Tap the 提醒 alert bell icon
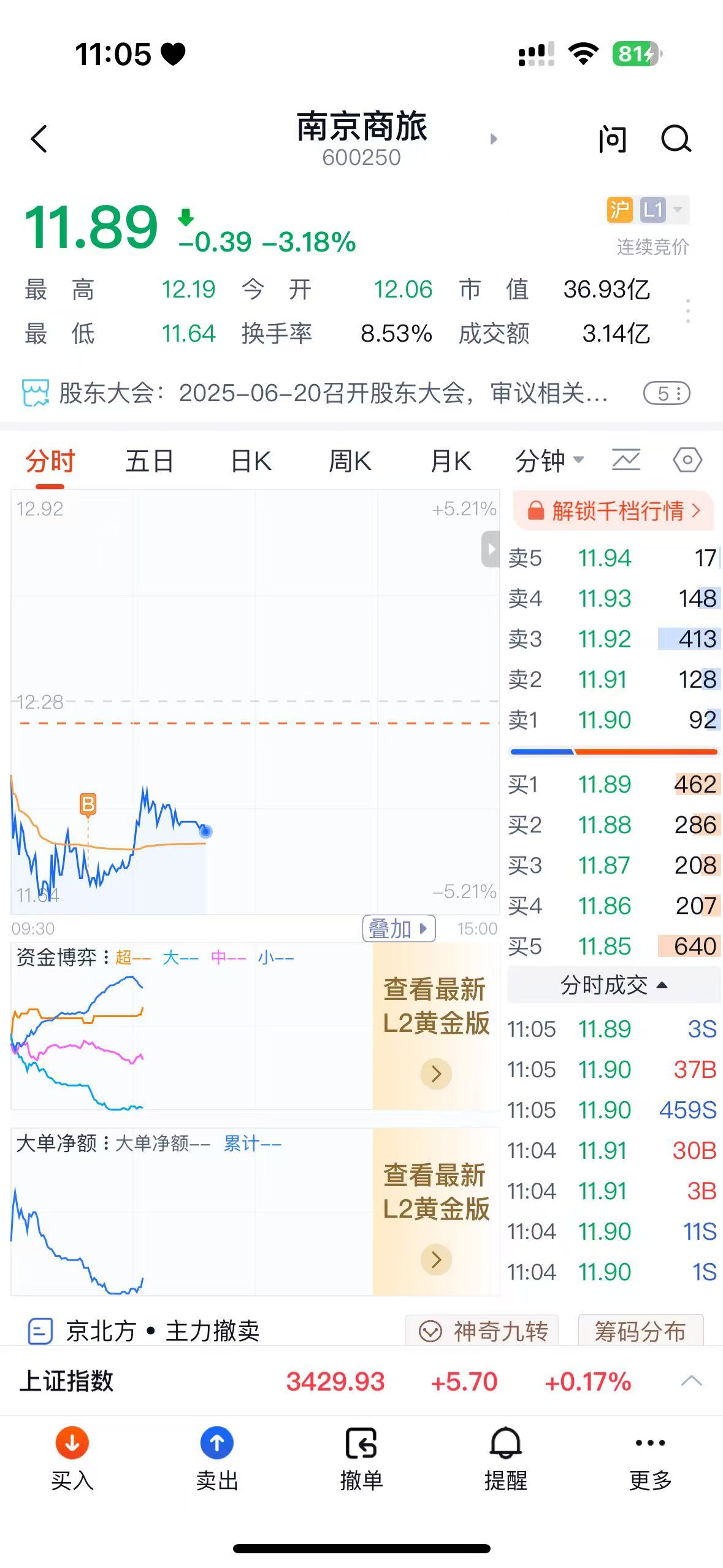This screenshot has width=723, height=1568. pyautogui.click(x=506, y=1443)
